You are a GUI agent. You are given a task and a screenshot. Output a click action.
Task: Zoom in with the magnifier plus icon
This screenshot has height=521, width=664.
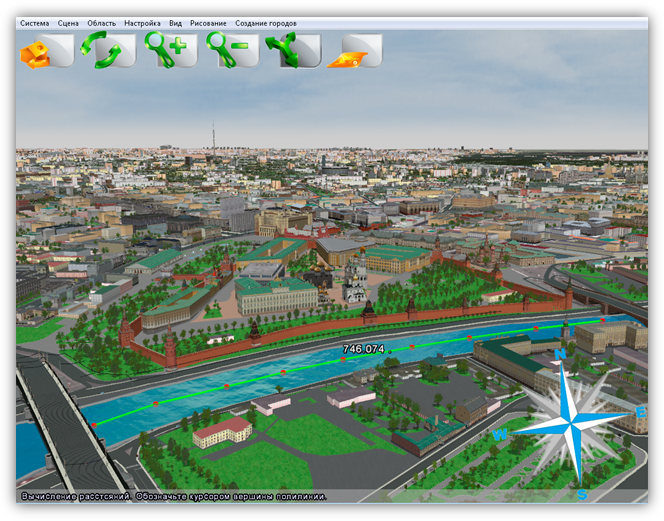[x=170, y=50]
